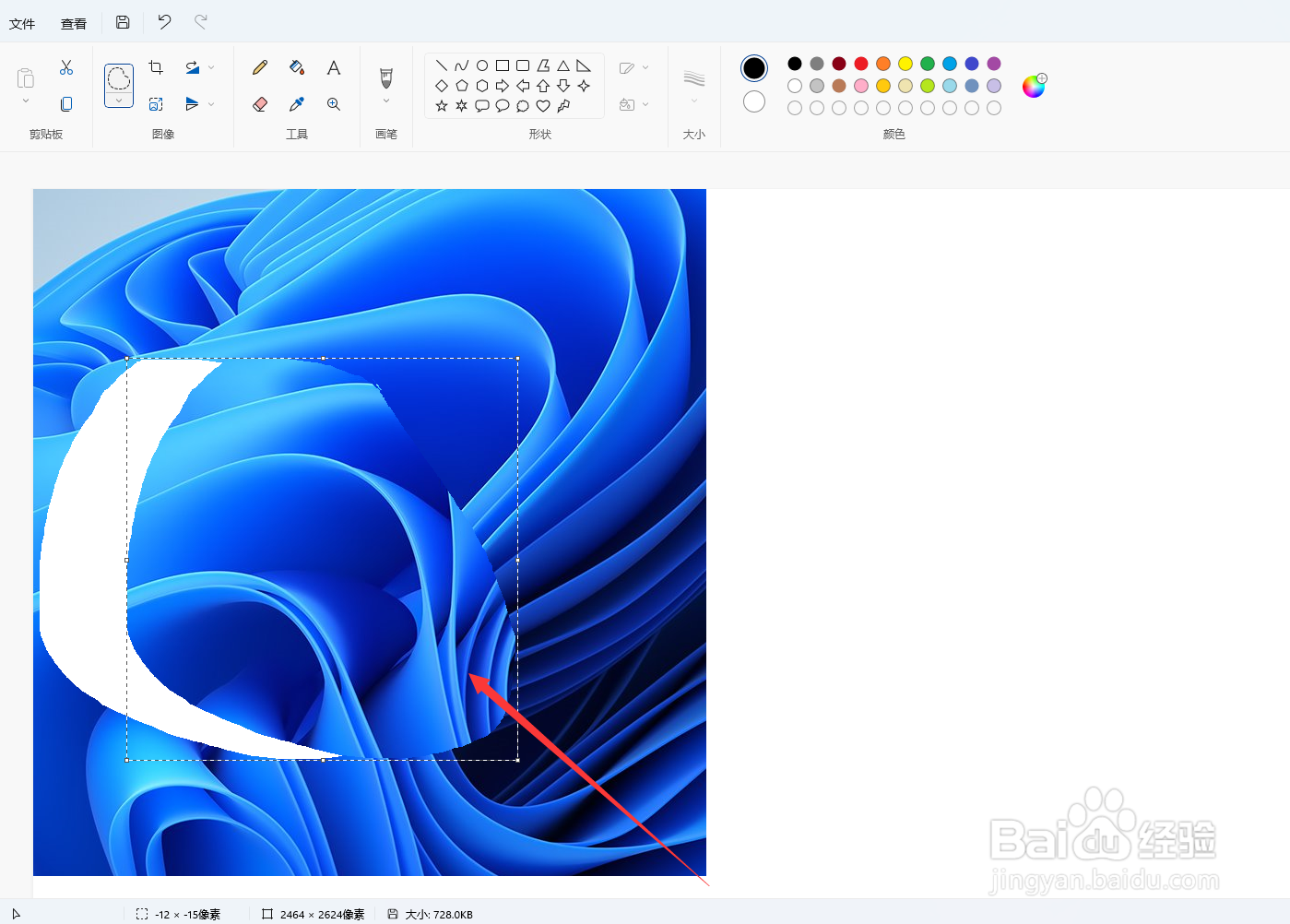Pick the Oval shape

pos(482,65)
